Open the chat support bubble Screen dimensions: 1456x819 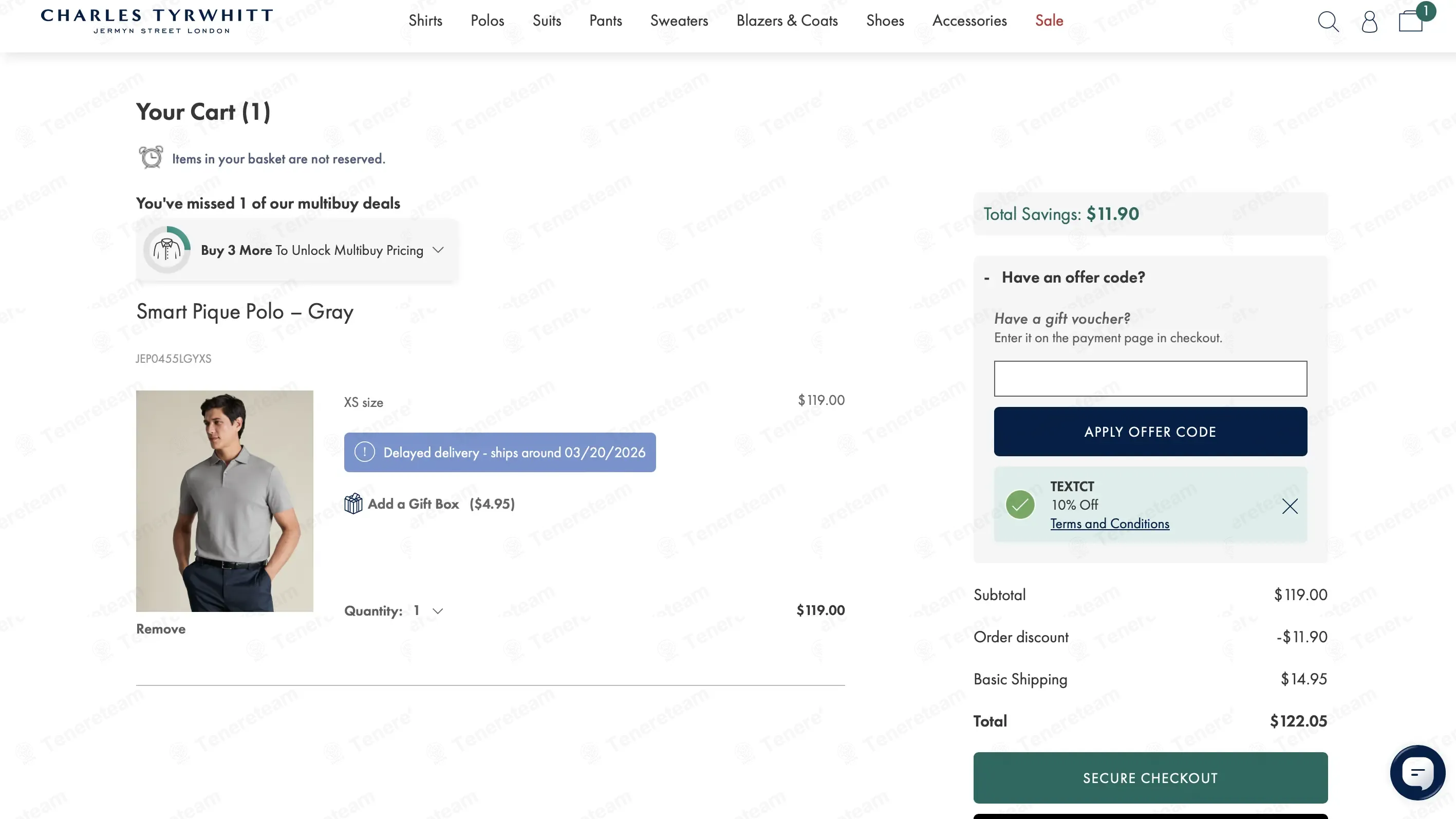point(1417,772)
